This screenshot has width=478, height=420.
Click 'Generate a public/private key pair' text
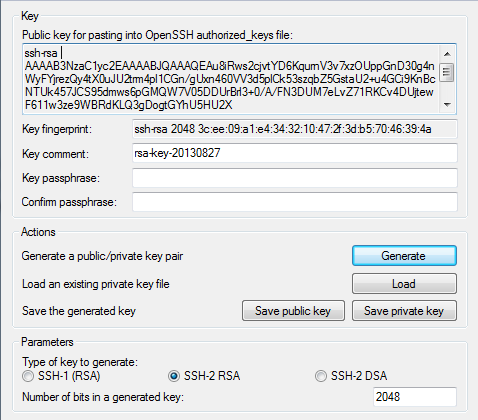click(x=102, y=256)
